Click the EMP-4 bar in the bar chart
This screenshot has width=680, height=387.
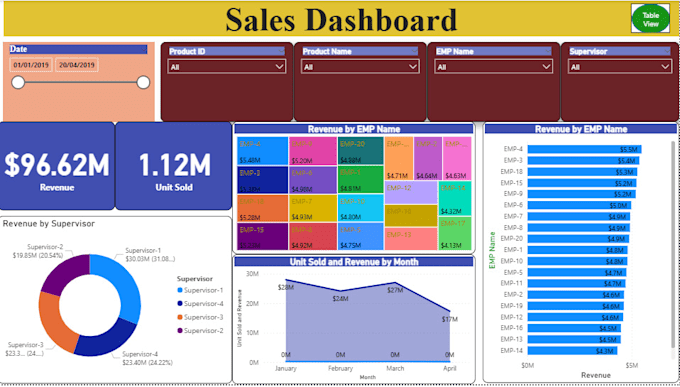tap(584, 149)
